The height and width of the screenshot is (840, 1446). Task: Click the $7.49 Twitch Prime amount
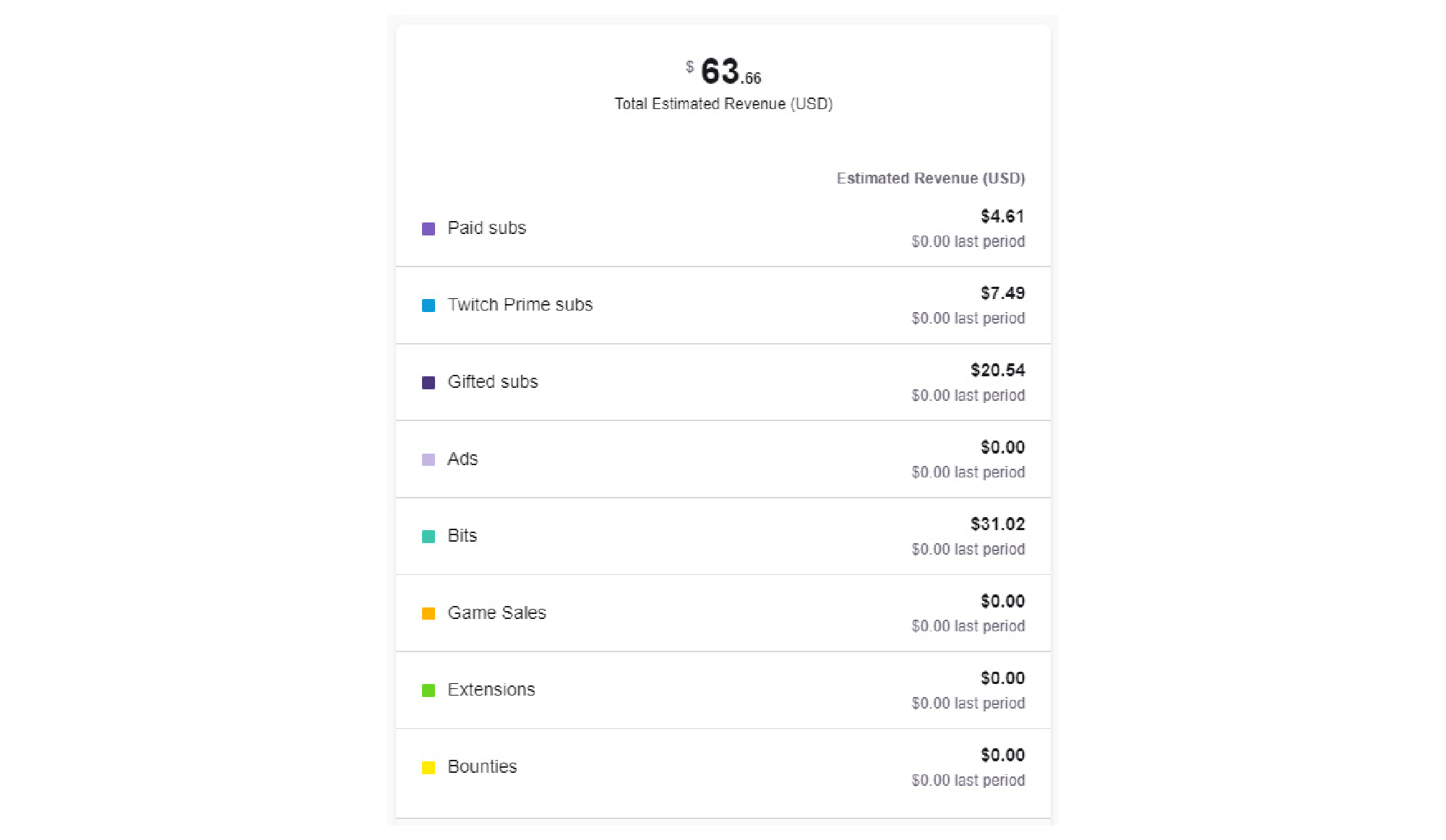[1003, 293]
